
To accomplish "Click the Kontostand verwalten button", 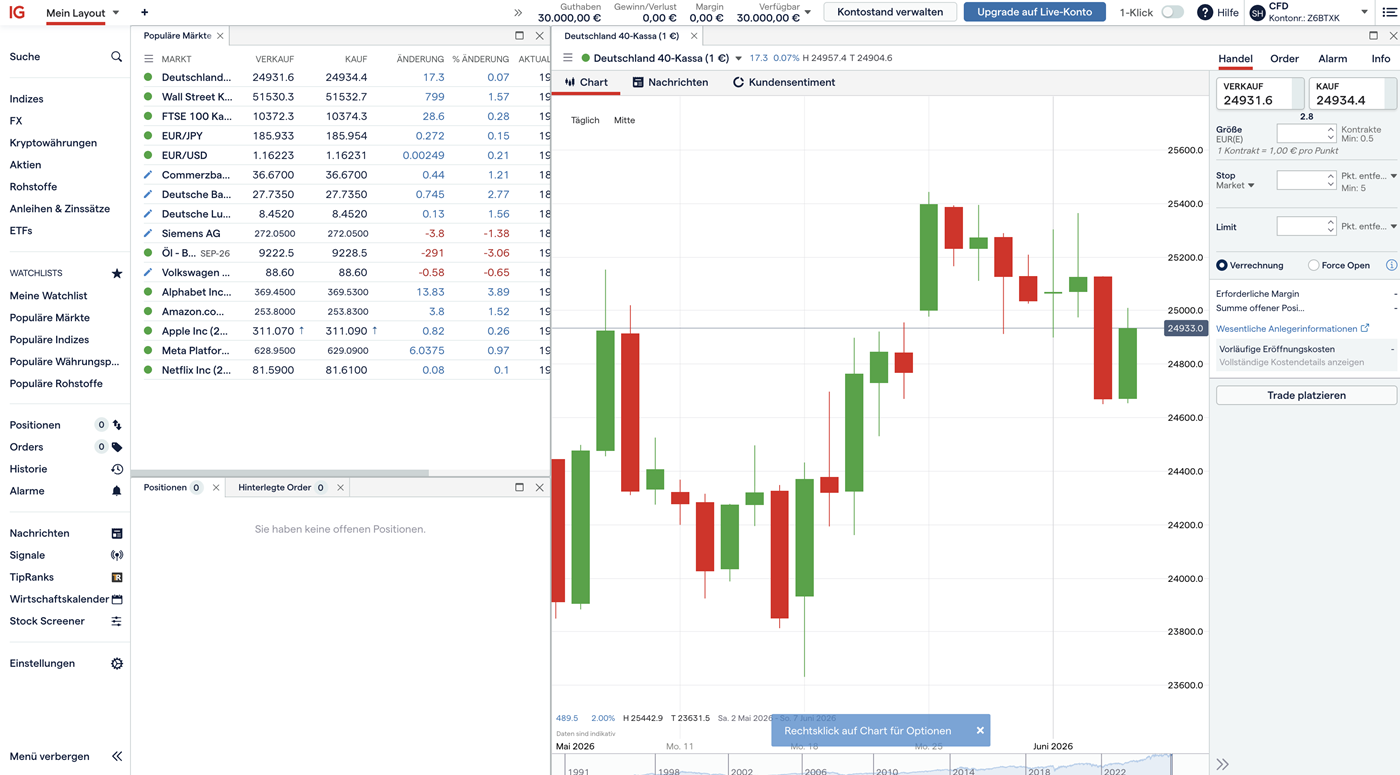I will click(x=890, y=12).
